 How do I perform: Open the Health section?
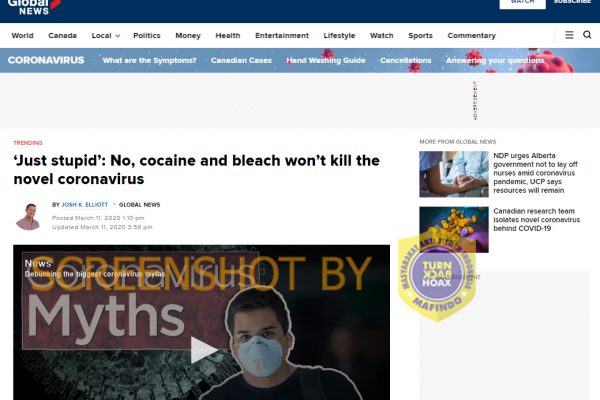coord(228,36)
